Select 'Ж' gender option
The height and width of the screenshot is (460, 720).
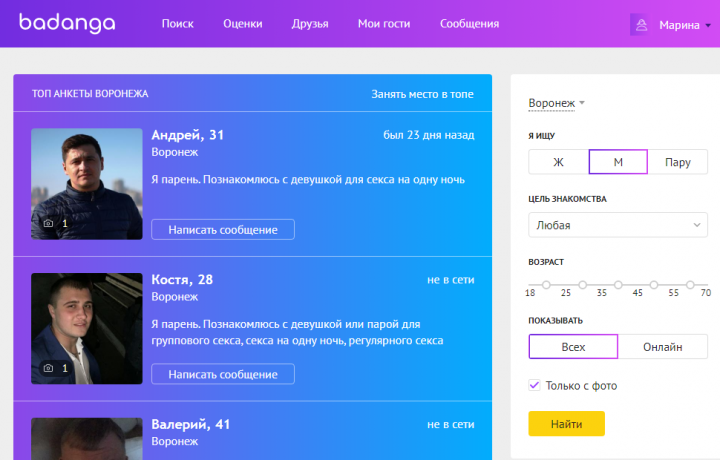point(558,162)
